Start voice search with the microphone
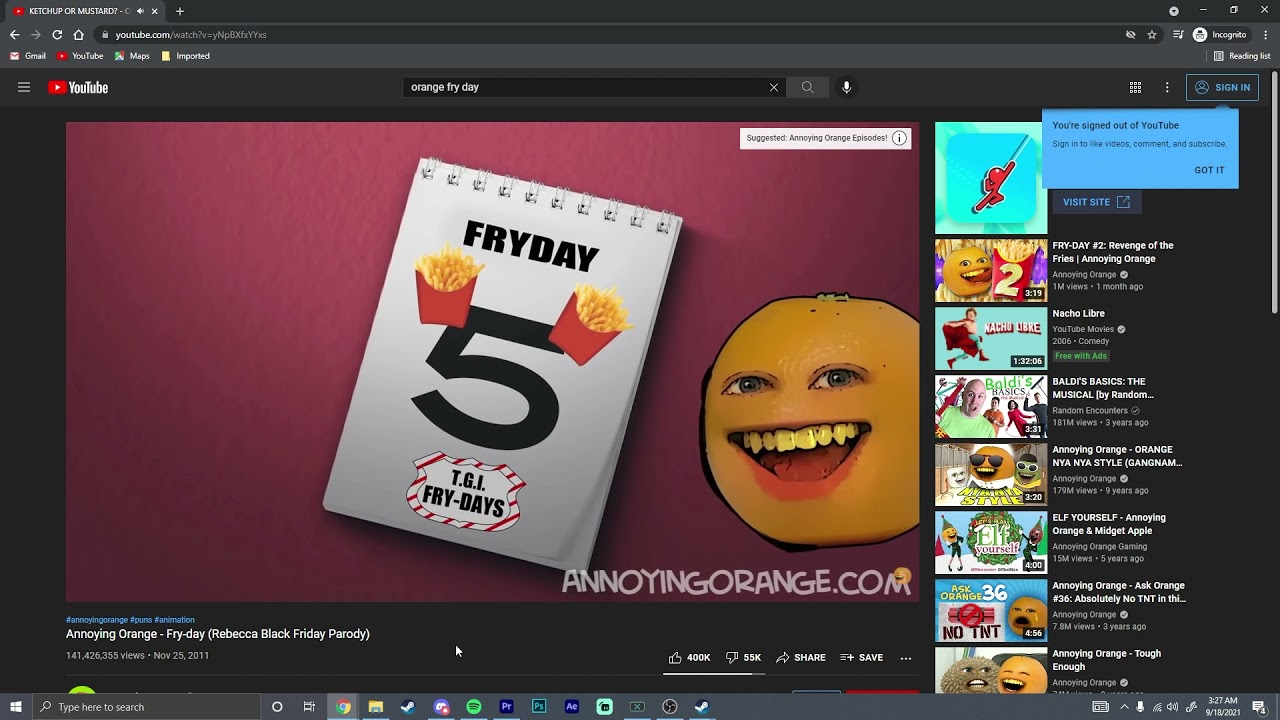Image resolution: width=1280 pixels, height=720 pixels. pyautogui.click(x=846, y=87)
